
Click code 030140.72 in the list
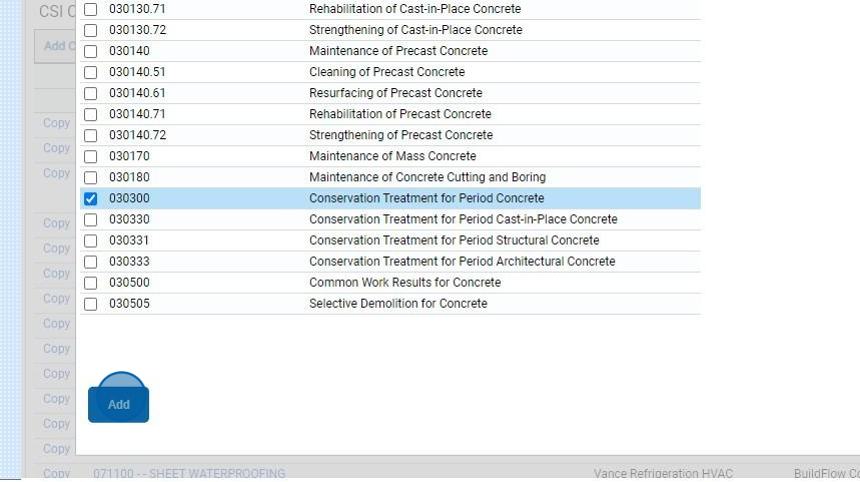[138, 135]
